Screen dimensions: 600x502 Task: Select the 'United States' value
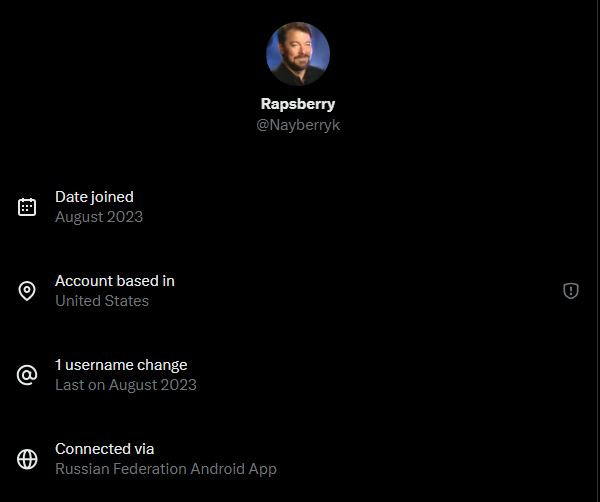pyautogui.click(x=102, y=301)
